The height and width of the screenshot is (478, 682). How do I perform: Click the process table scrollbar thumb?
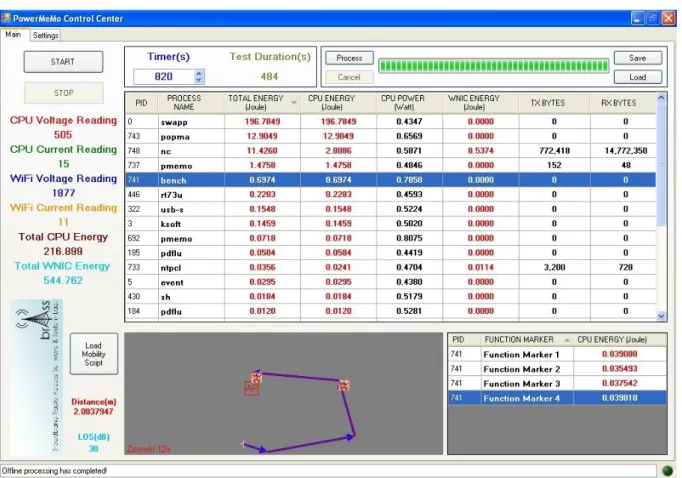tap(662, 164)
